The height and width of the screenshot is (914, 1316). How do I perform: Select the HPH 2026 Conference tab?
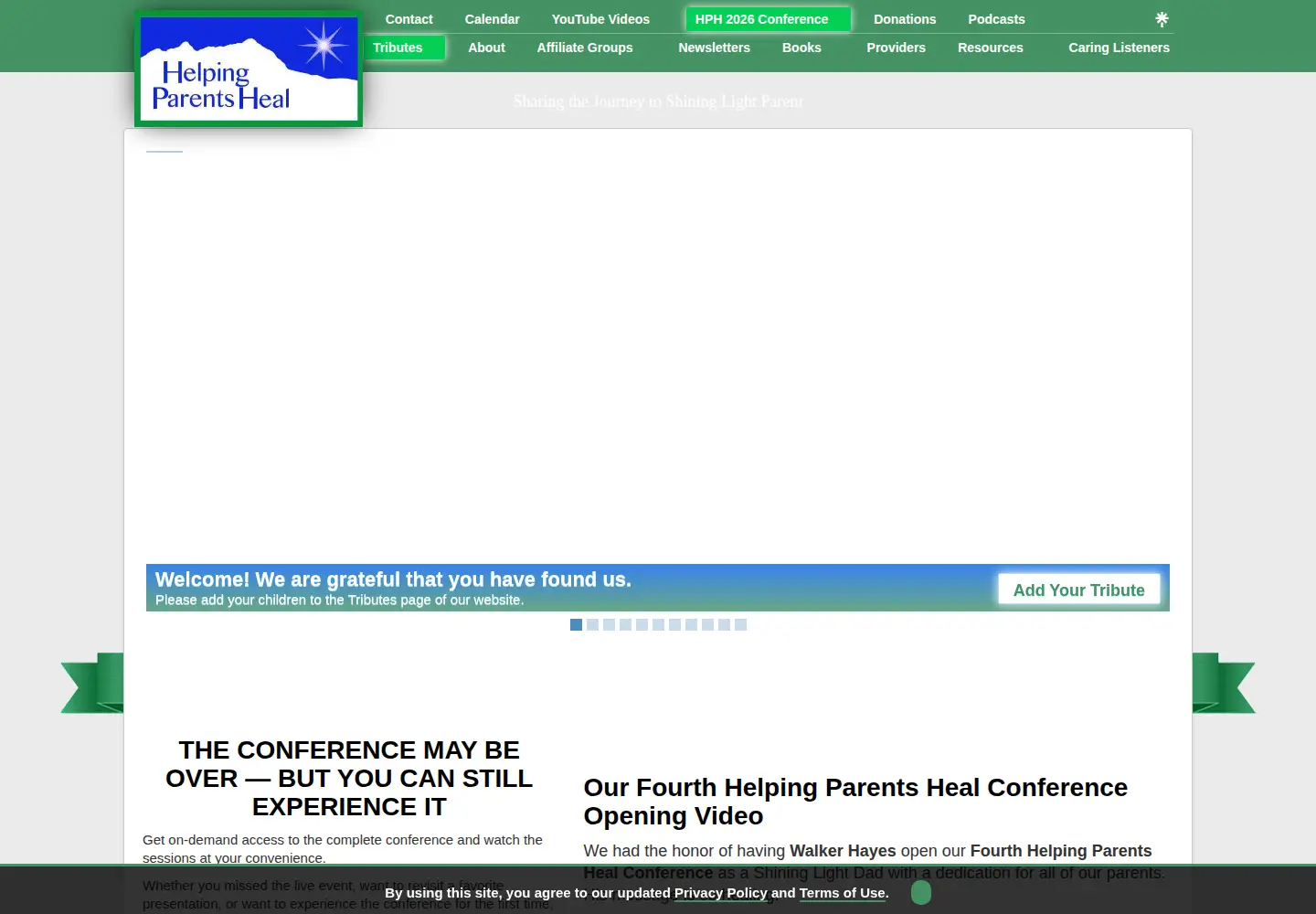point(768,19)
